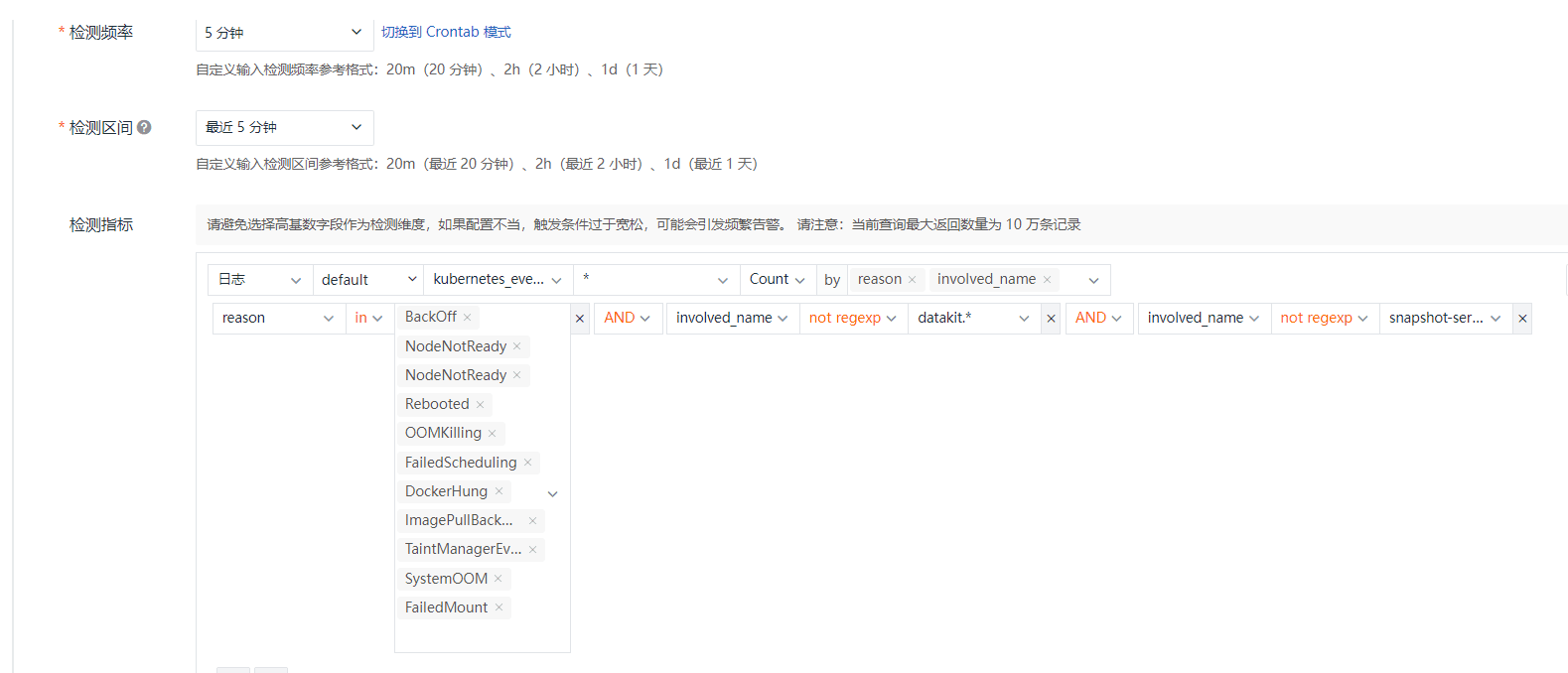Remove the Rebooted tag

coord(480,405)
